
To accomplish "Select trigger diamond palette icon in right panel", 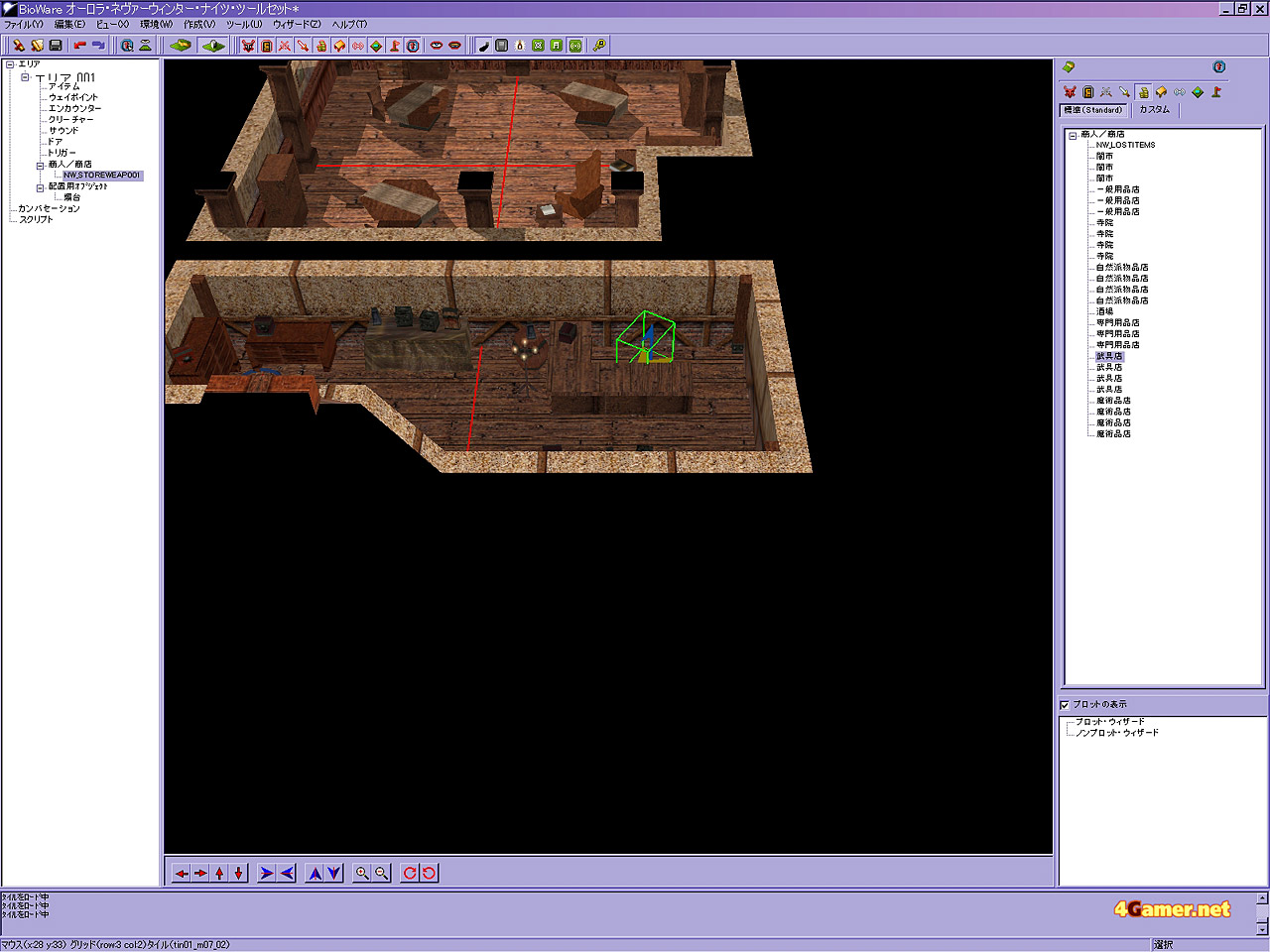I will coord(1198,92).
